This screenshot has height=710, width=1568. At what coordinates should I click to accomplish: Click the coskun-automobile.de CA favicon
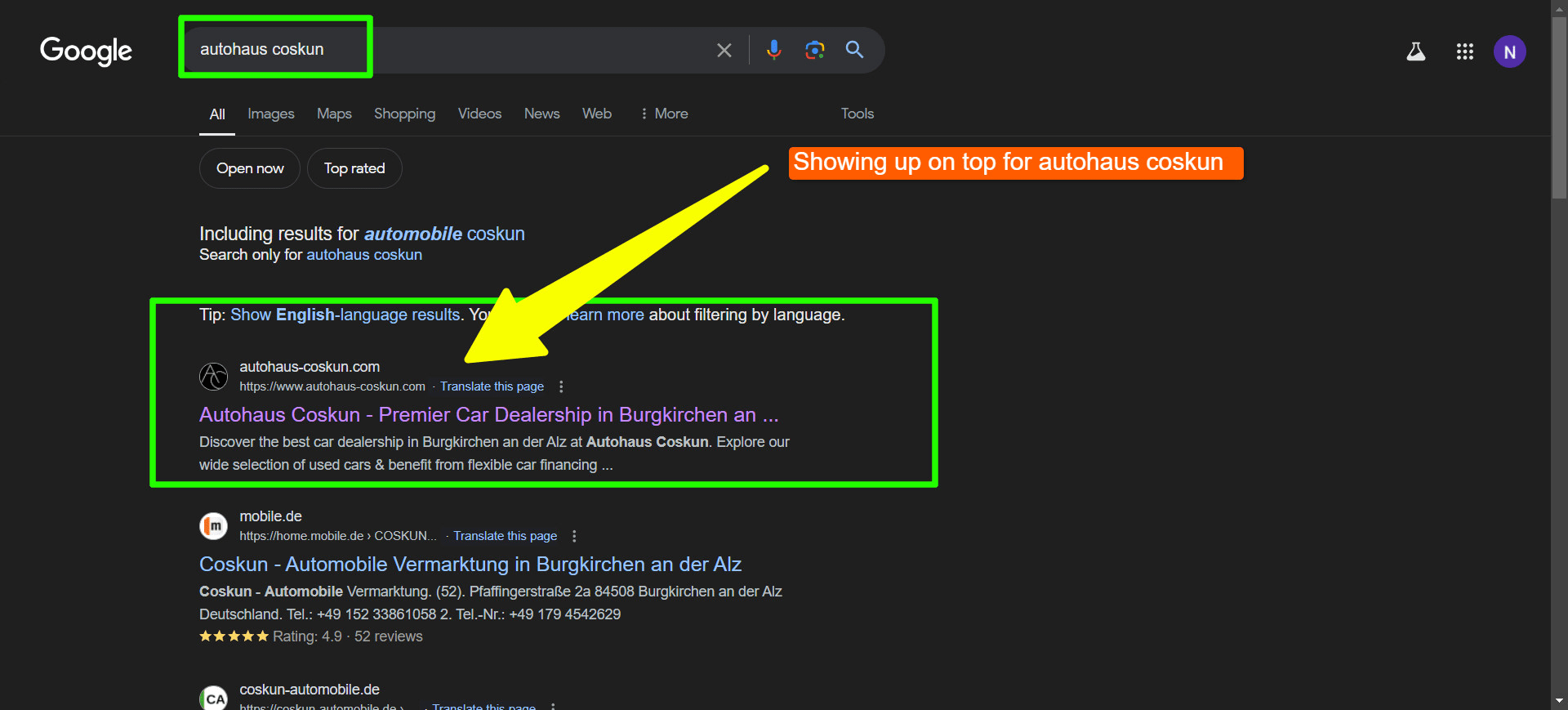pos(214,699)
